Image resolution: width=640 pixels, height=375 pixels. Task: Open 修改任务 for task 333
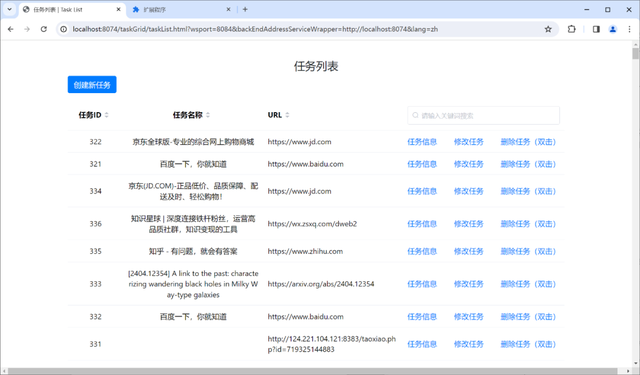click(x=469, y=284)
